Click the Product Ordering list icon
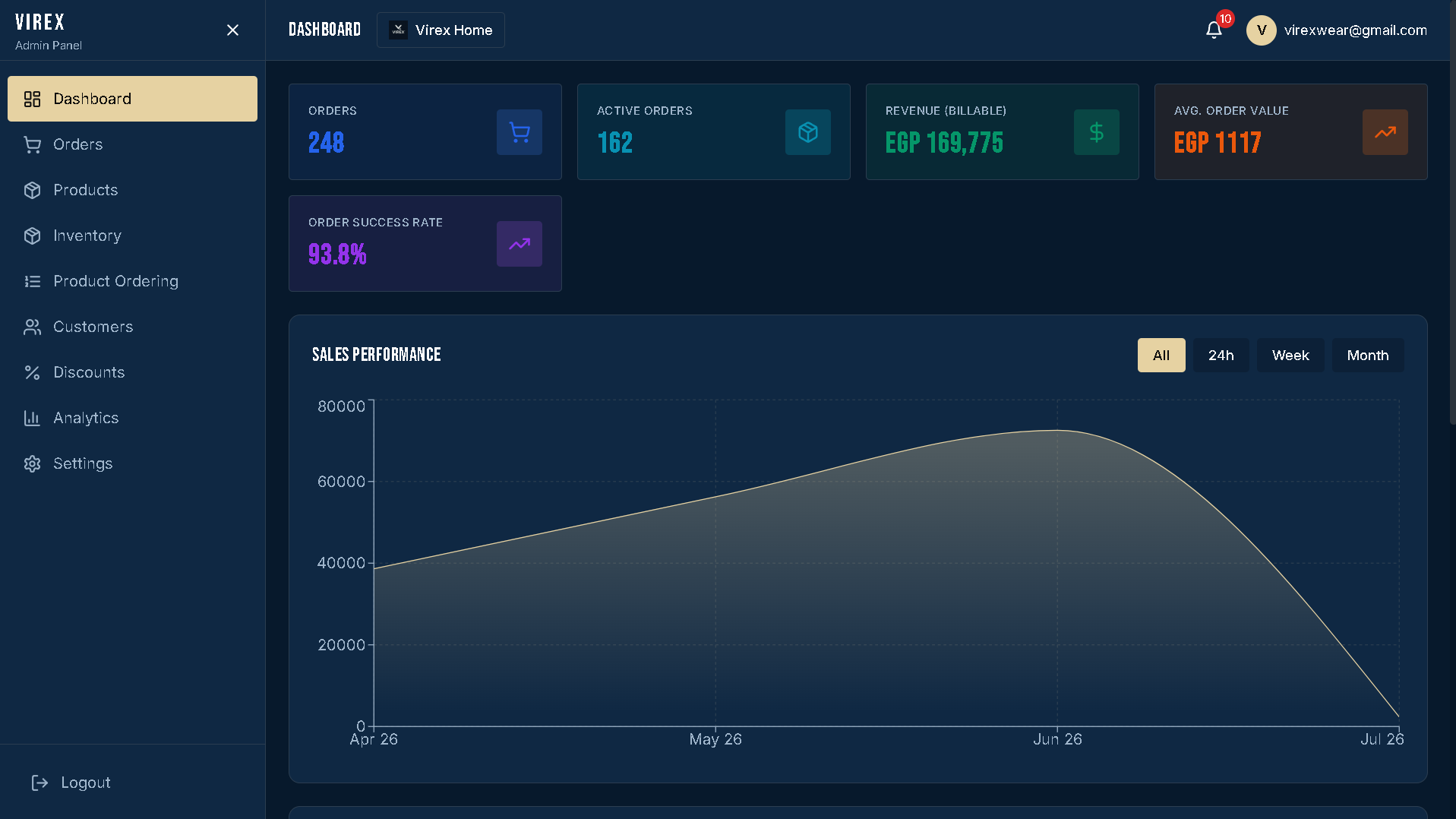 tap(32, 281)
